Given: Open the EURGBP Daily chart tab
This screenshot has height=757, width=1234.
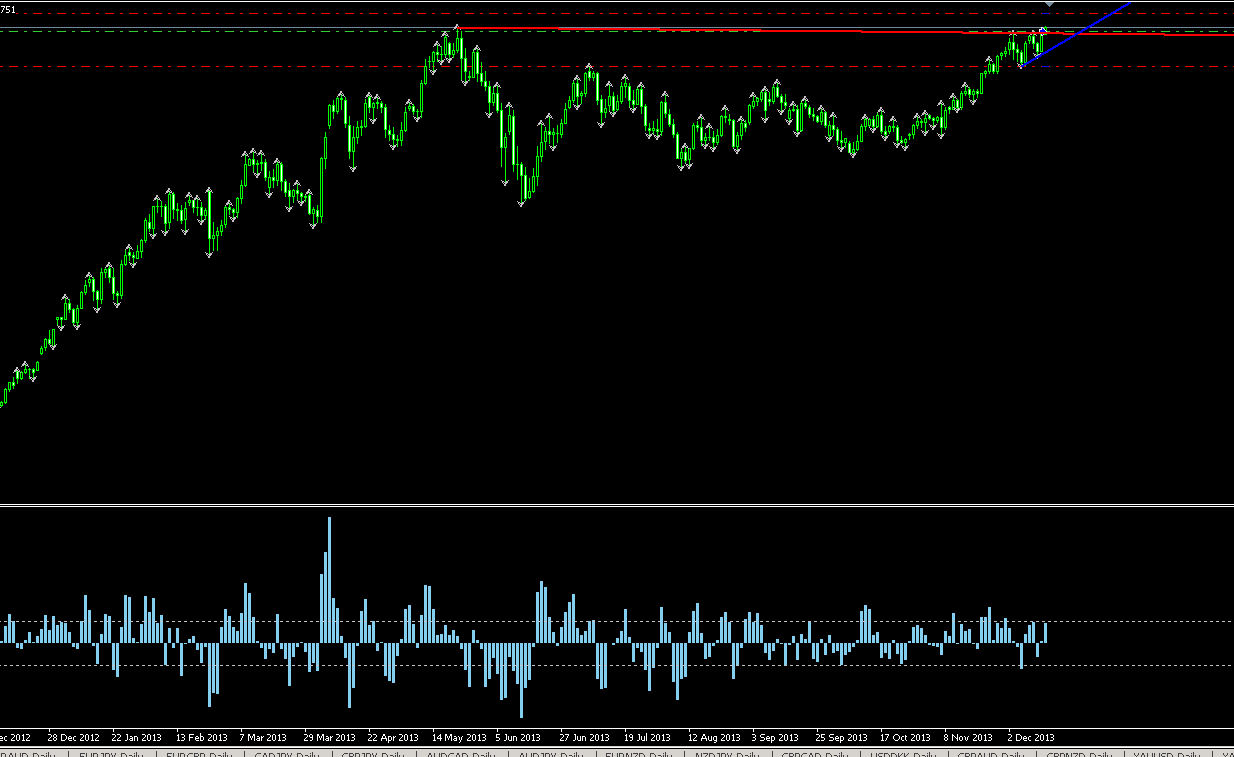Looking at the screenshot, I should coord(199,753).
